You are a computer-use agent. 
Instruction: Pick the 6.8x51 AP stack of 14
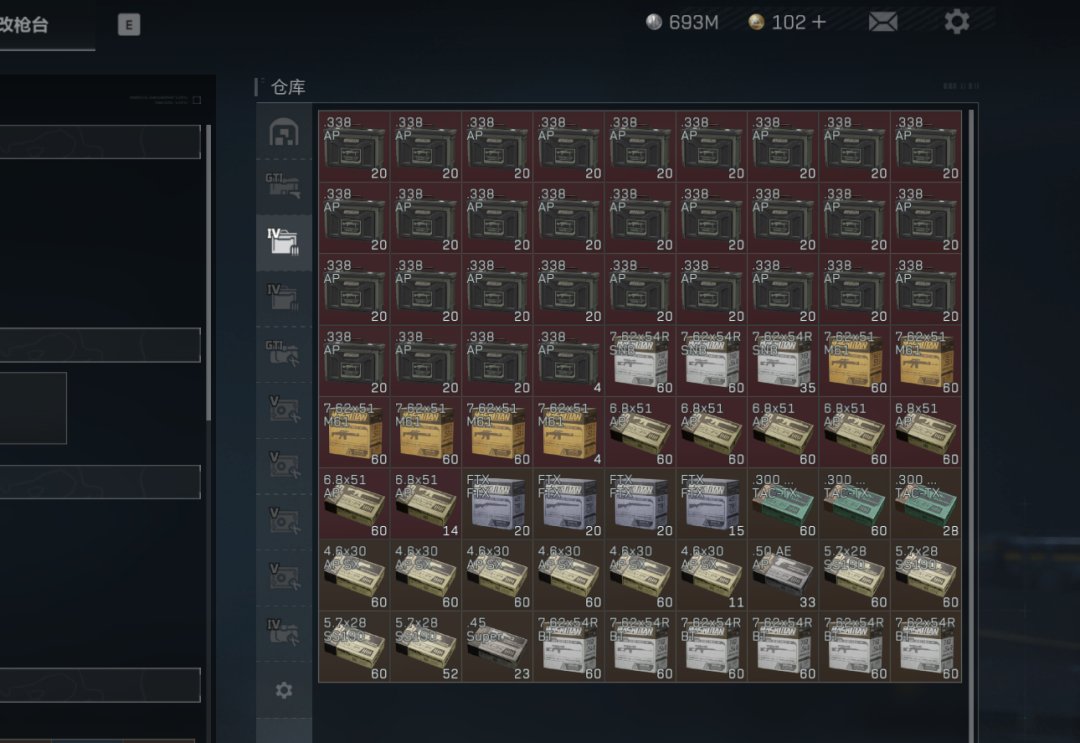pyautogui.click(x=426, y=503)
